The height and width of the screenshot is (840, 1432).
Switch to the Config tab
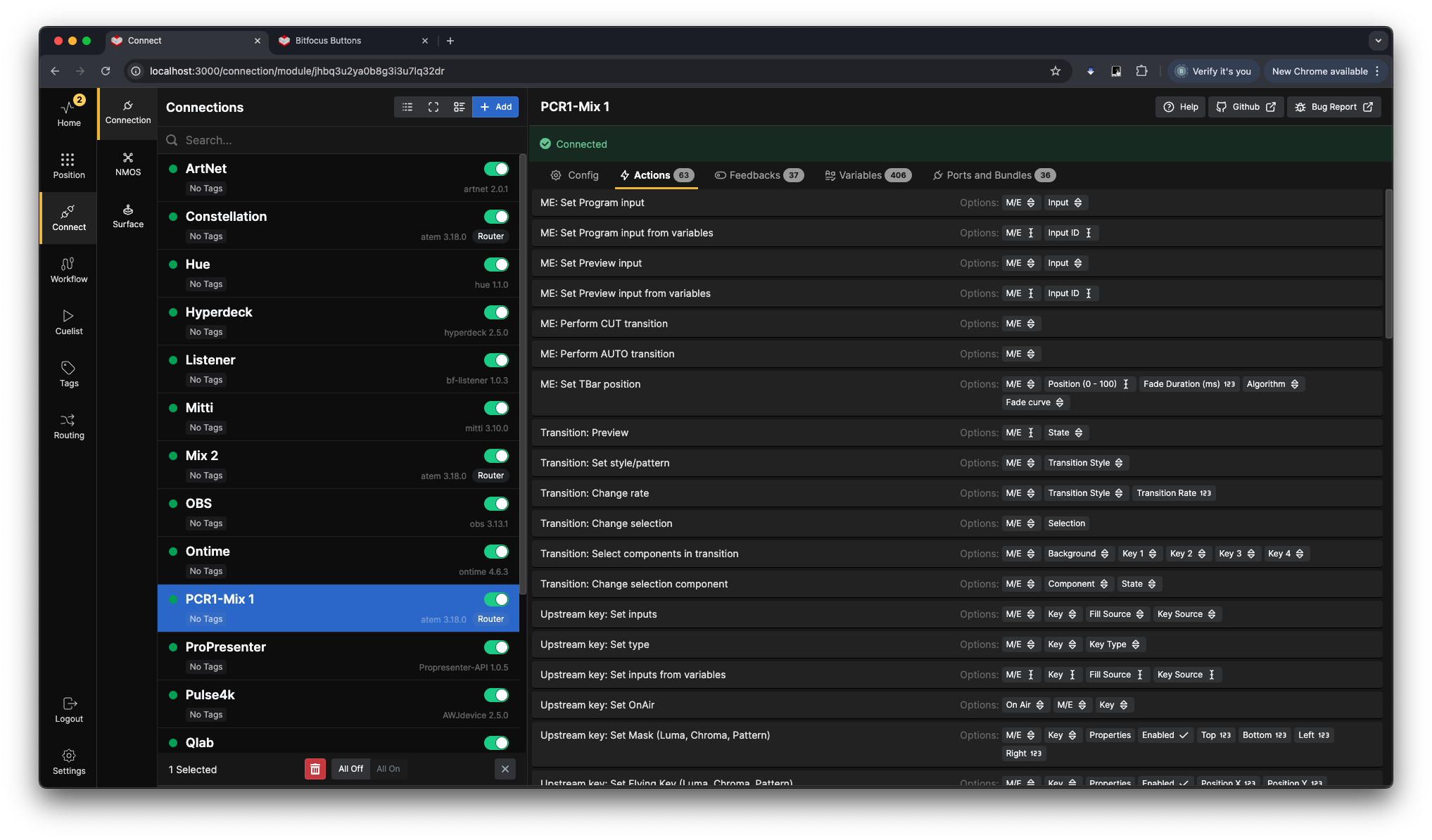(575, 175)
